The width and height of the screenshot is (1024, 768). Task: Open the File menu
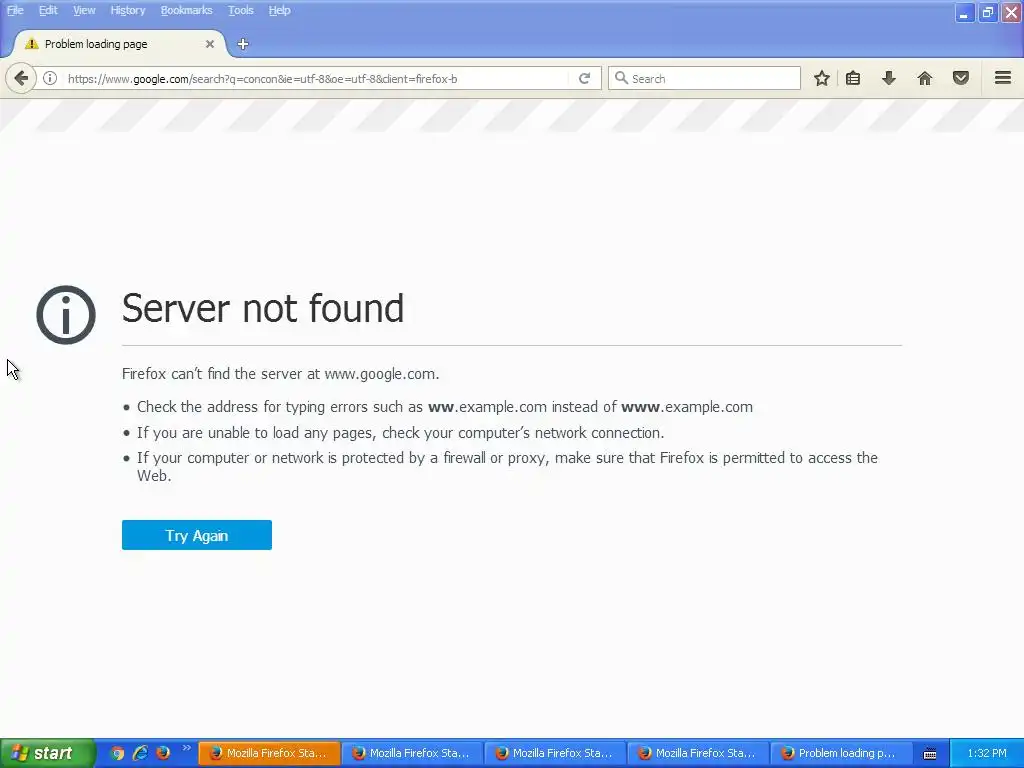pos(15,10)
